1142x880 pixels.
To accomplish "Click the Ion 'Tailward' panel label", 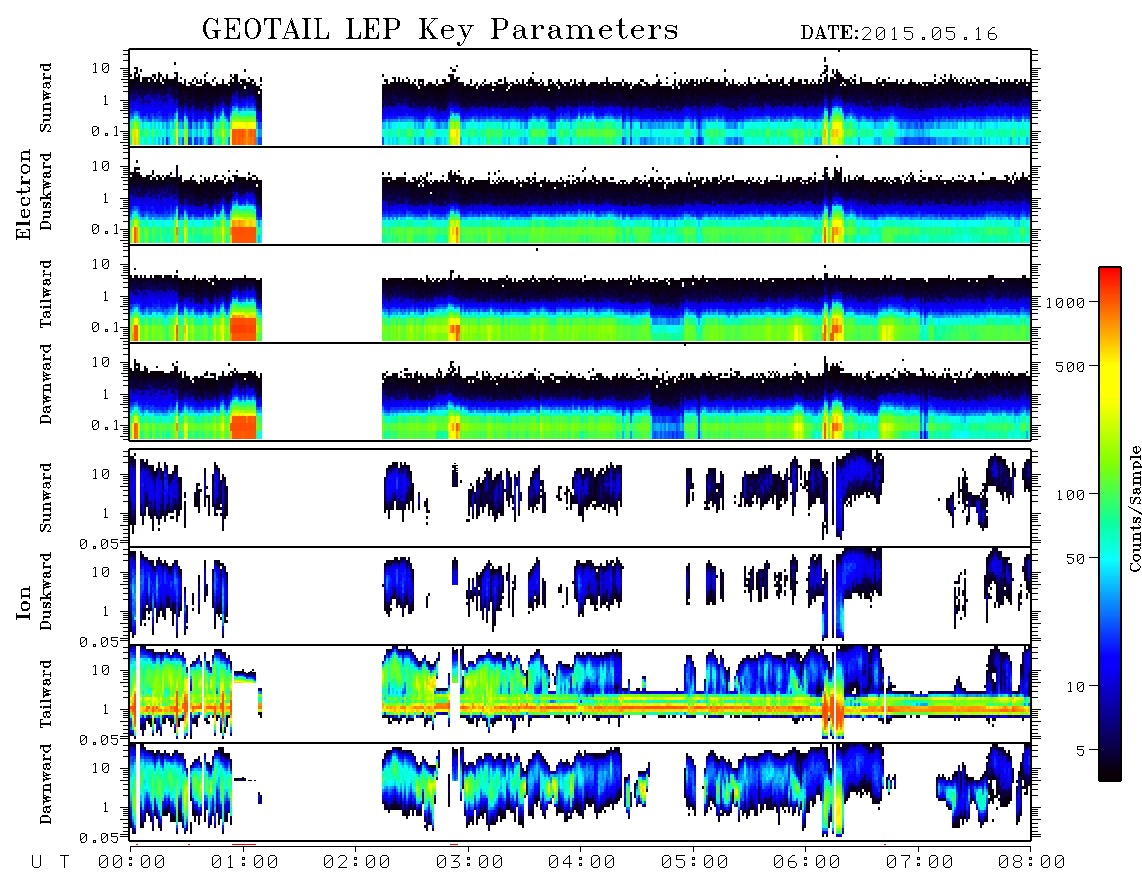I will tap(46, 694).
